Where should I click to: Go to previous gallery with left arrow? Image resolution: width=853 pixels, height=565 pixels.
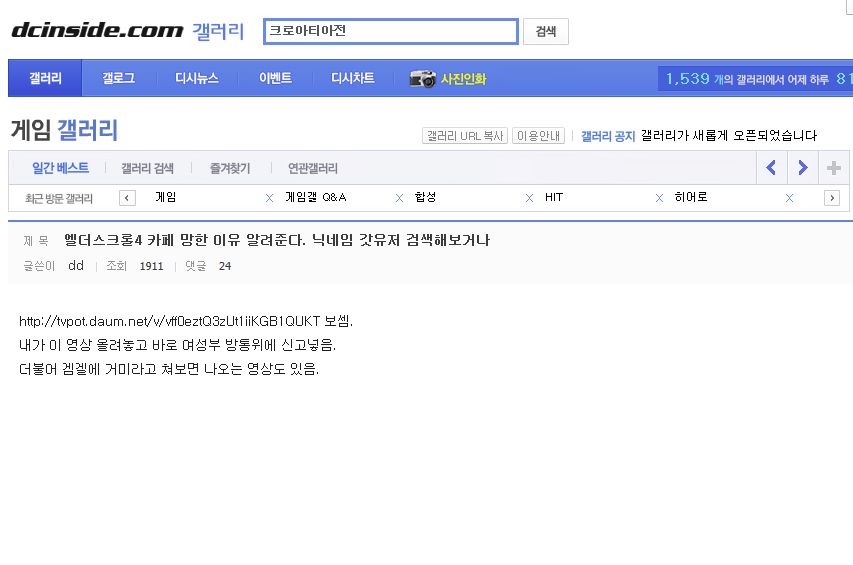point(771,167)
